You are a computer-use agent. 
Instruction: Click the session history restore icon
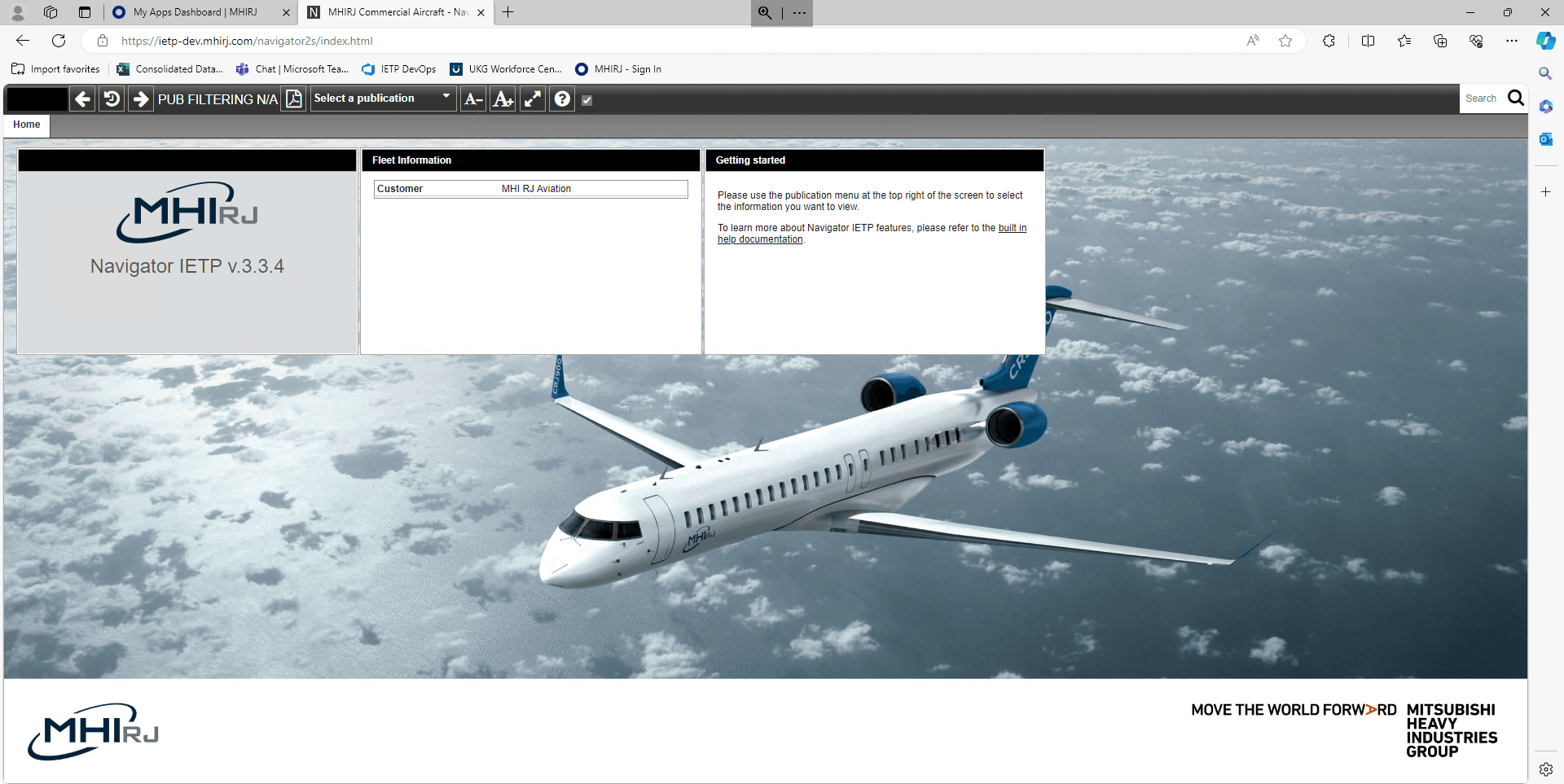coord(111,99)
